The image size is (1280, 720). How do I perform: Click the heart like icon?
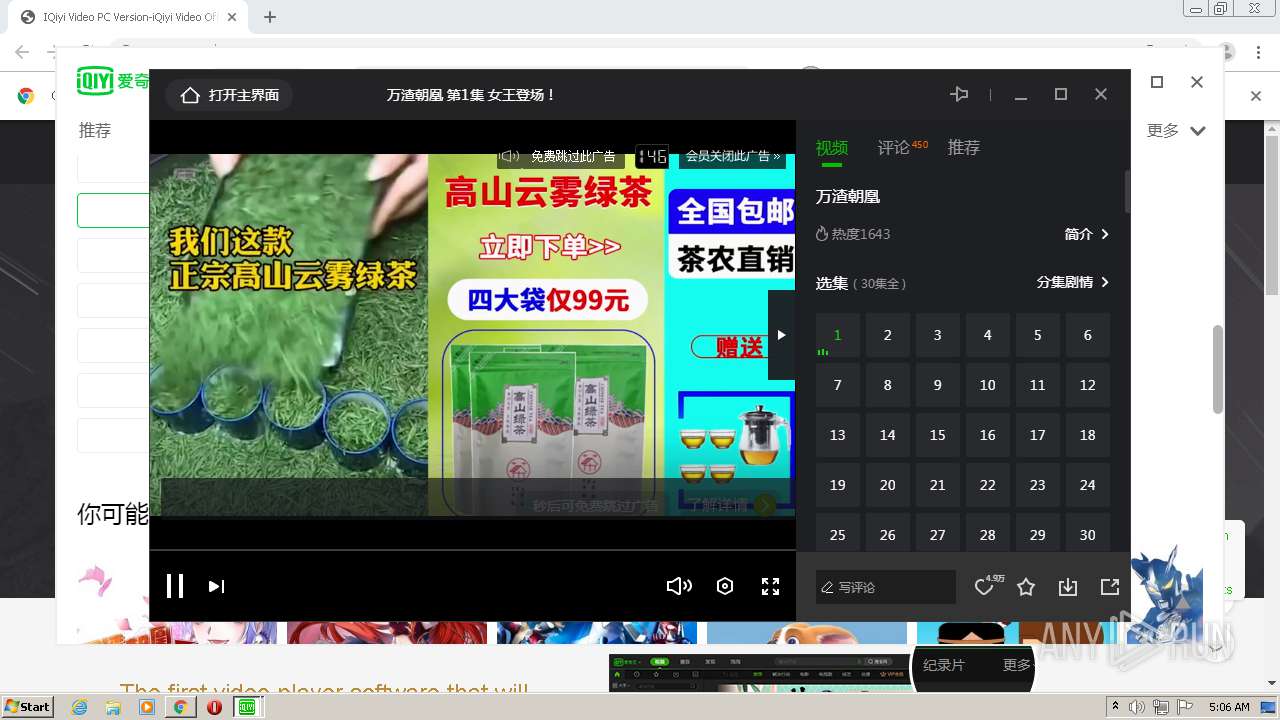click(x=985, y=587)
